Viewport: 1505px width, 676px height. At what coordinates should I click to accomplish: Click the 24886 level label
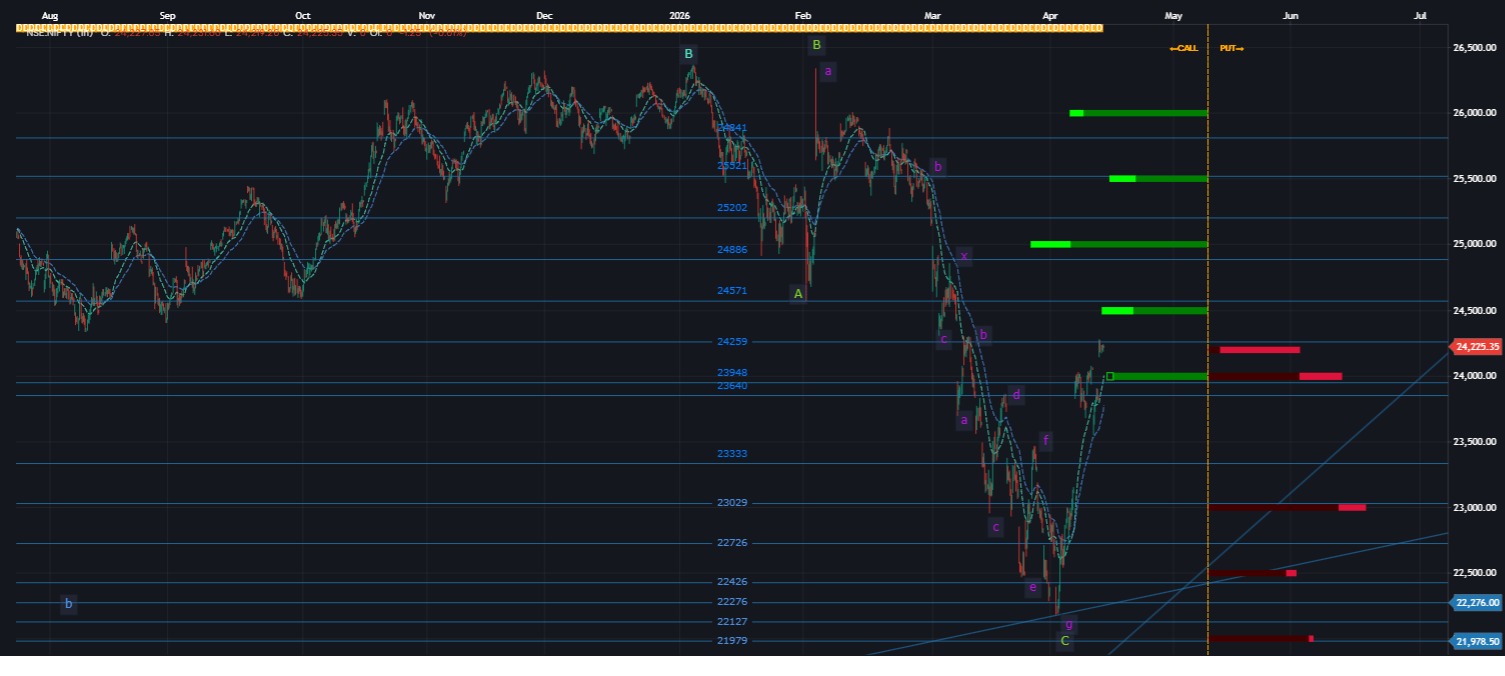(732, 249)
